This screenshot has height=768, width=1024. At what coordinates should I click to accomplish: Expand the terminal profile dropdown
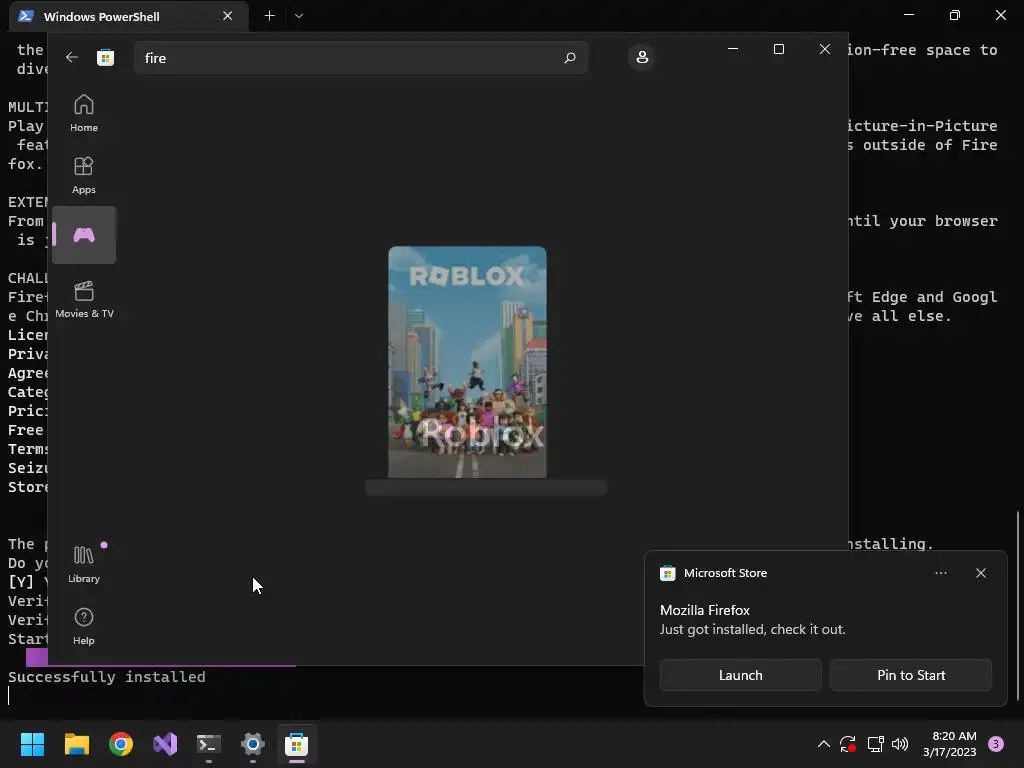tap(298, 16)
